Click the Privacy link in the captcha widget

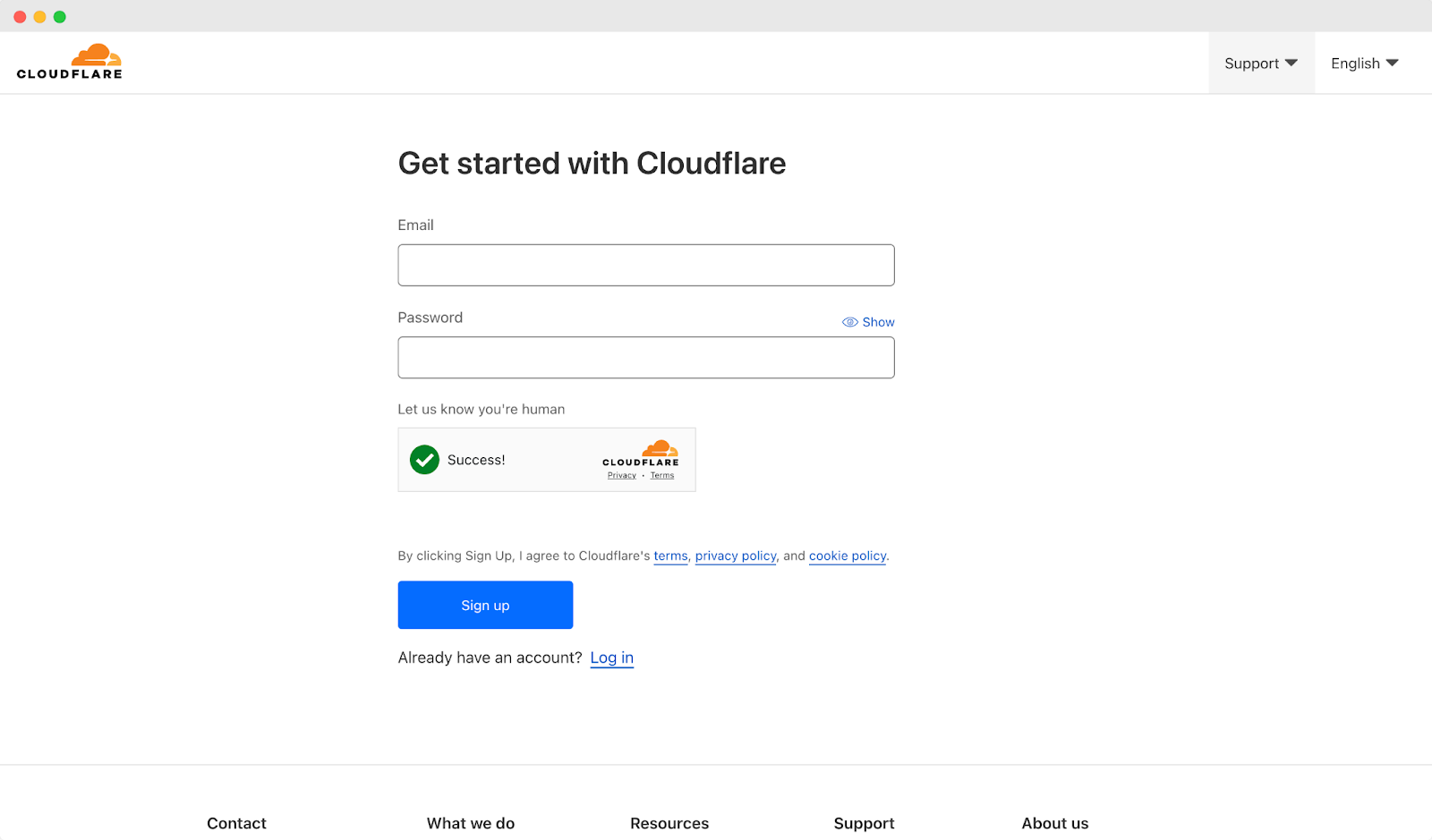click(621, 475)
